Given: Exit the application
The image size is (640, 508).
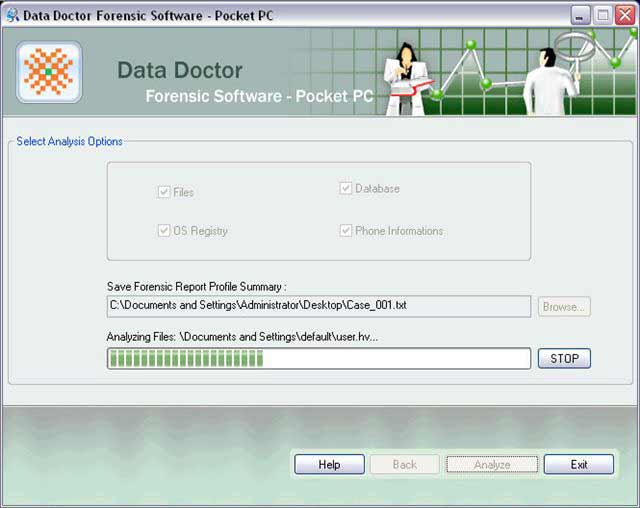Looking at the screenshot, I should tap(579, 464).
